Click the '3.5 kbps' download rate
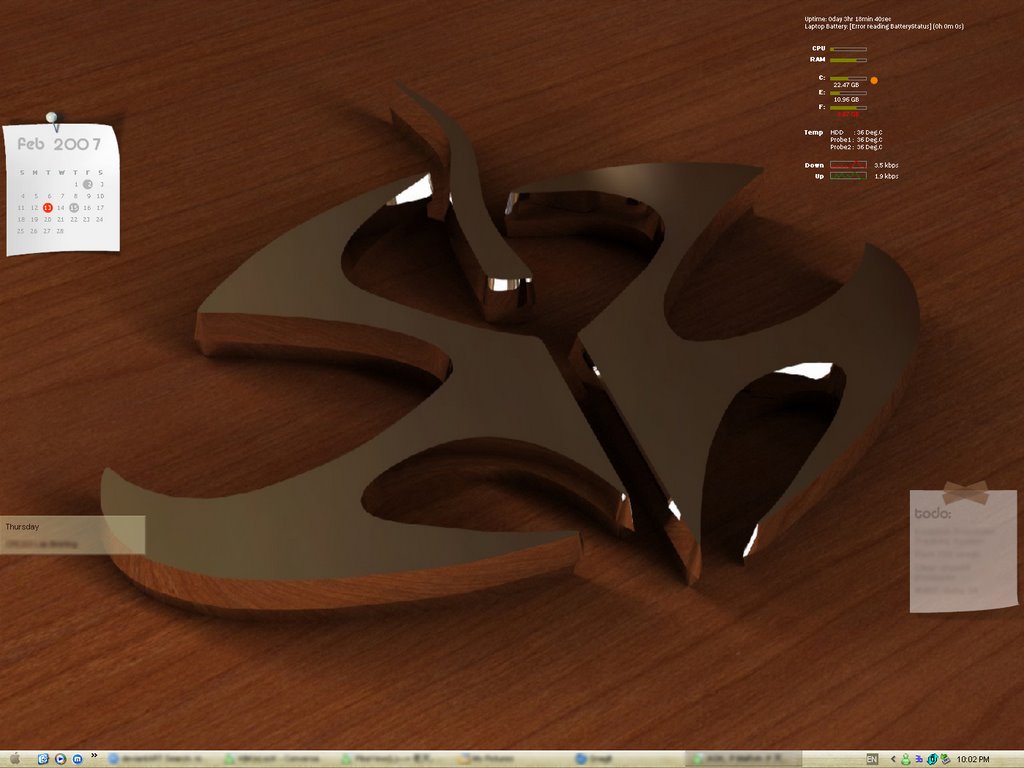This screenshot has height=768, width=1024. (886, 165)
